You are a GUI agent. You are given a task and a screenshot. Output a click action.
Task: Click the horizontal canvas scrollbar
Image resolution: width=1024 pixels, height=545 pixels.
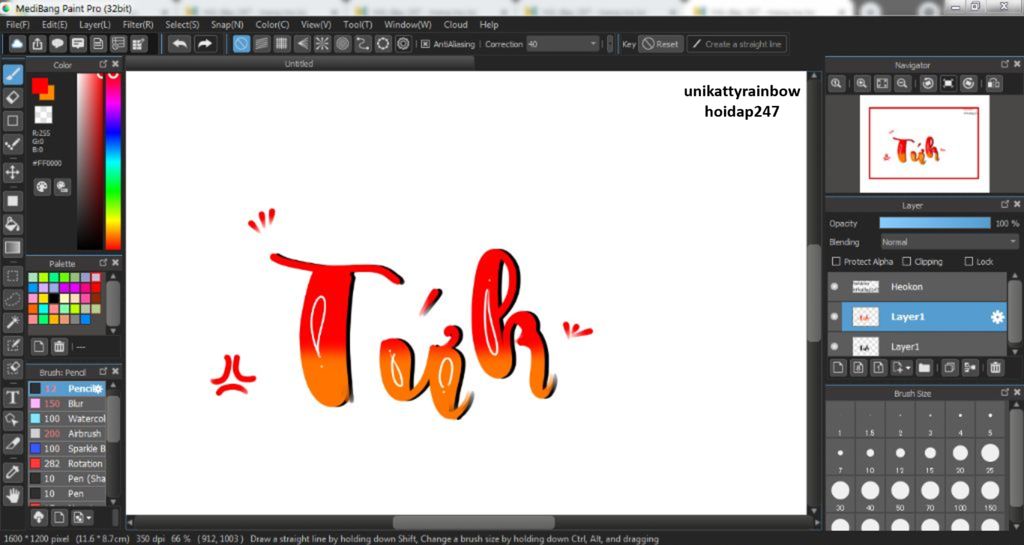[473, 523]
